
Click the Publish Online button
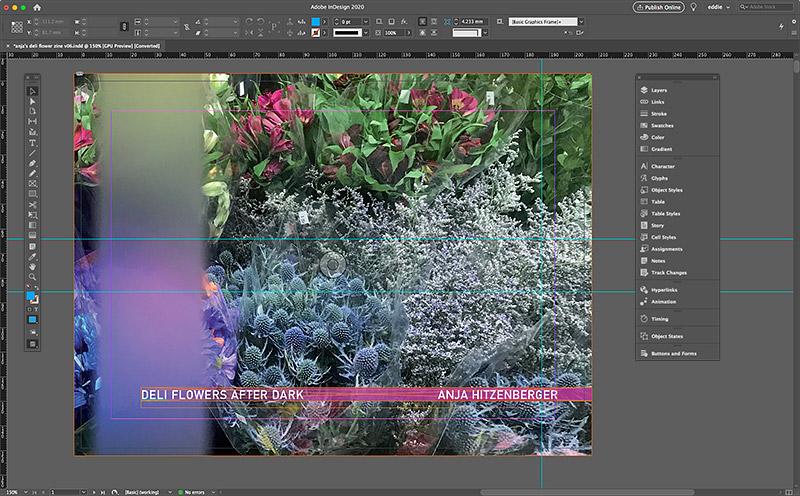point(659,7)
